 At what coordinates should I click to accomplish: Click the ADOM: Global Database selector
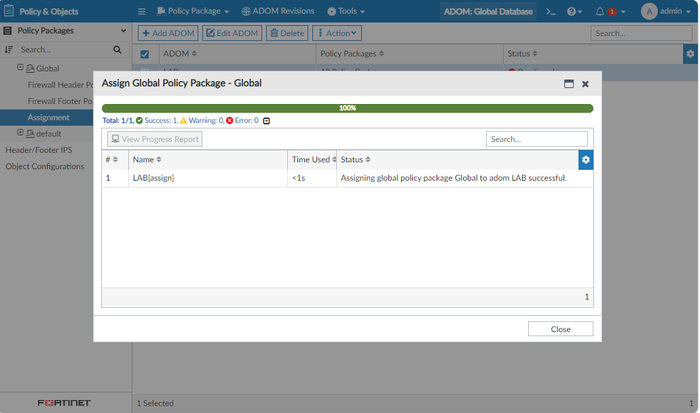pos(488,12)
